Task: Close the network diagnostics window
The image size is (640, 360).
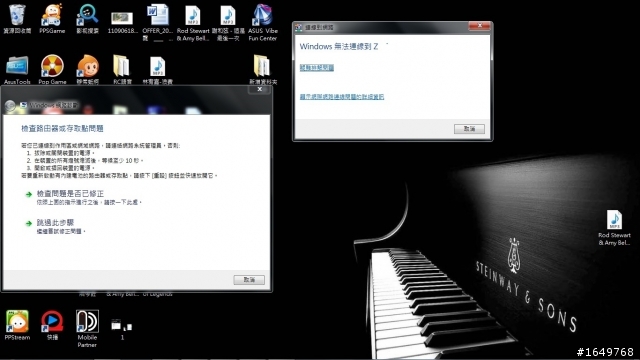Action: pos(259,89)
